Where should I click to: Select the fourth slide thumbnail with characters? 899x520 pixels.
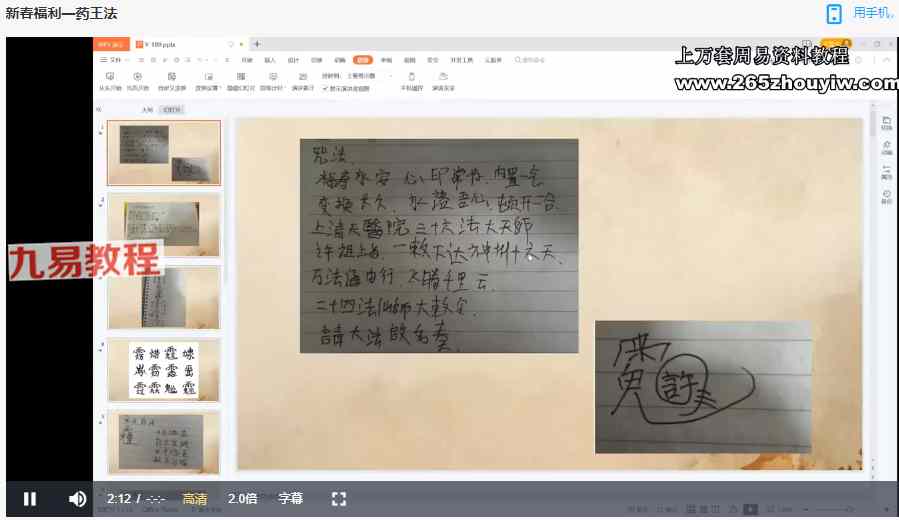164,370
